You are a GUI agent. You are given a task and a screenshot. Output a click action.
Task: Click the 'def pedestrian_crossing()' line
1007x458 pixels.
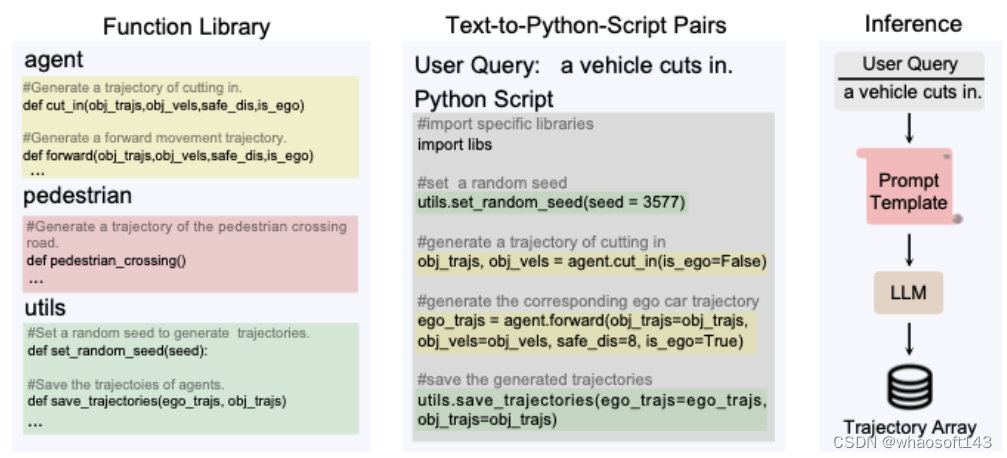pos(106,261)
